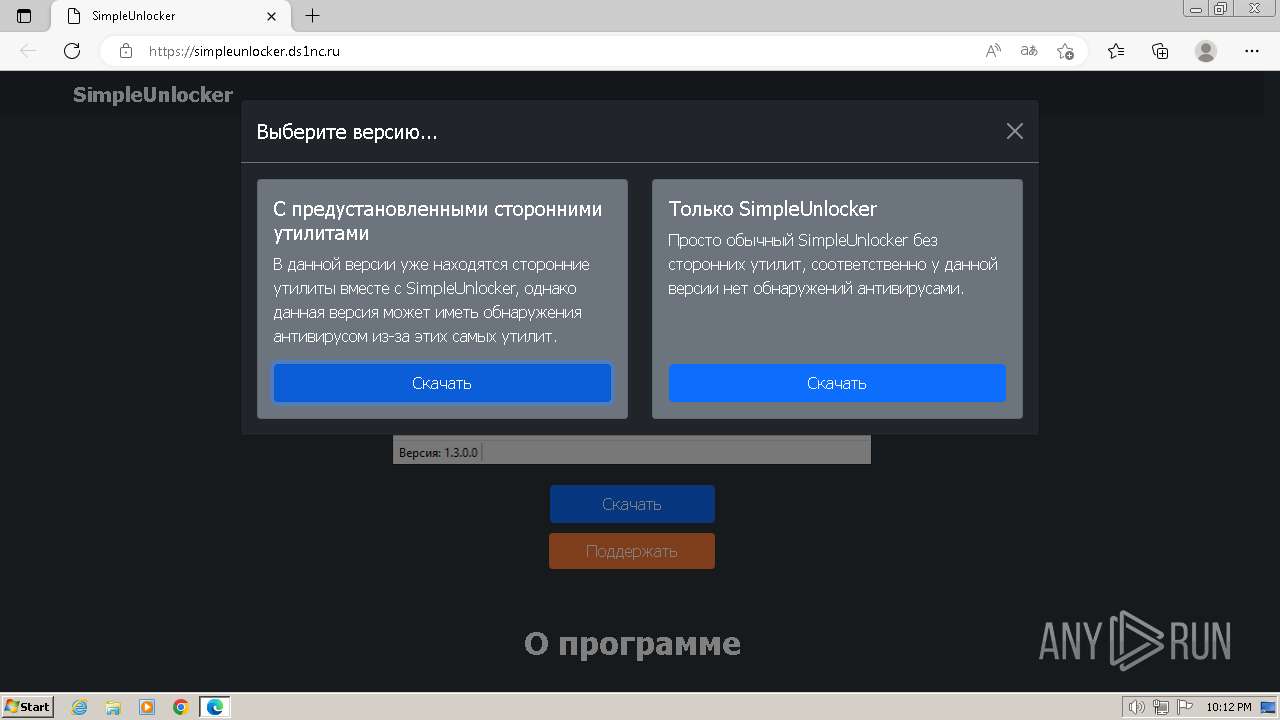
Task: Click the network tray icon
Action: pos(1160,707)
